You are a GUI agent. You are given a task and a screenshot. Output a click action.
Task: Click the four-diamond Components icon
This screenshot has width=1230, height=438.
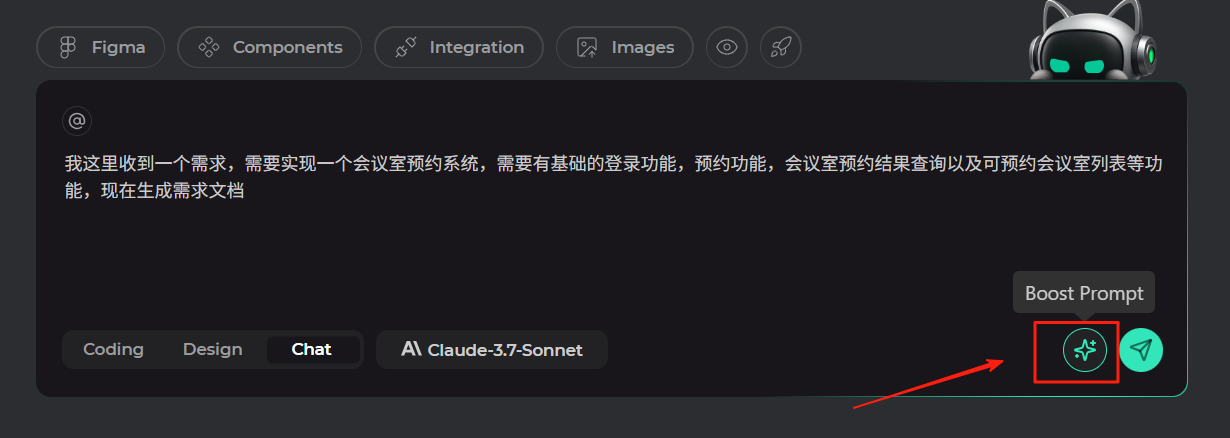(208, 47)
